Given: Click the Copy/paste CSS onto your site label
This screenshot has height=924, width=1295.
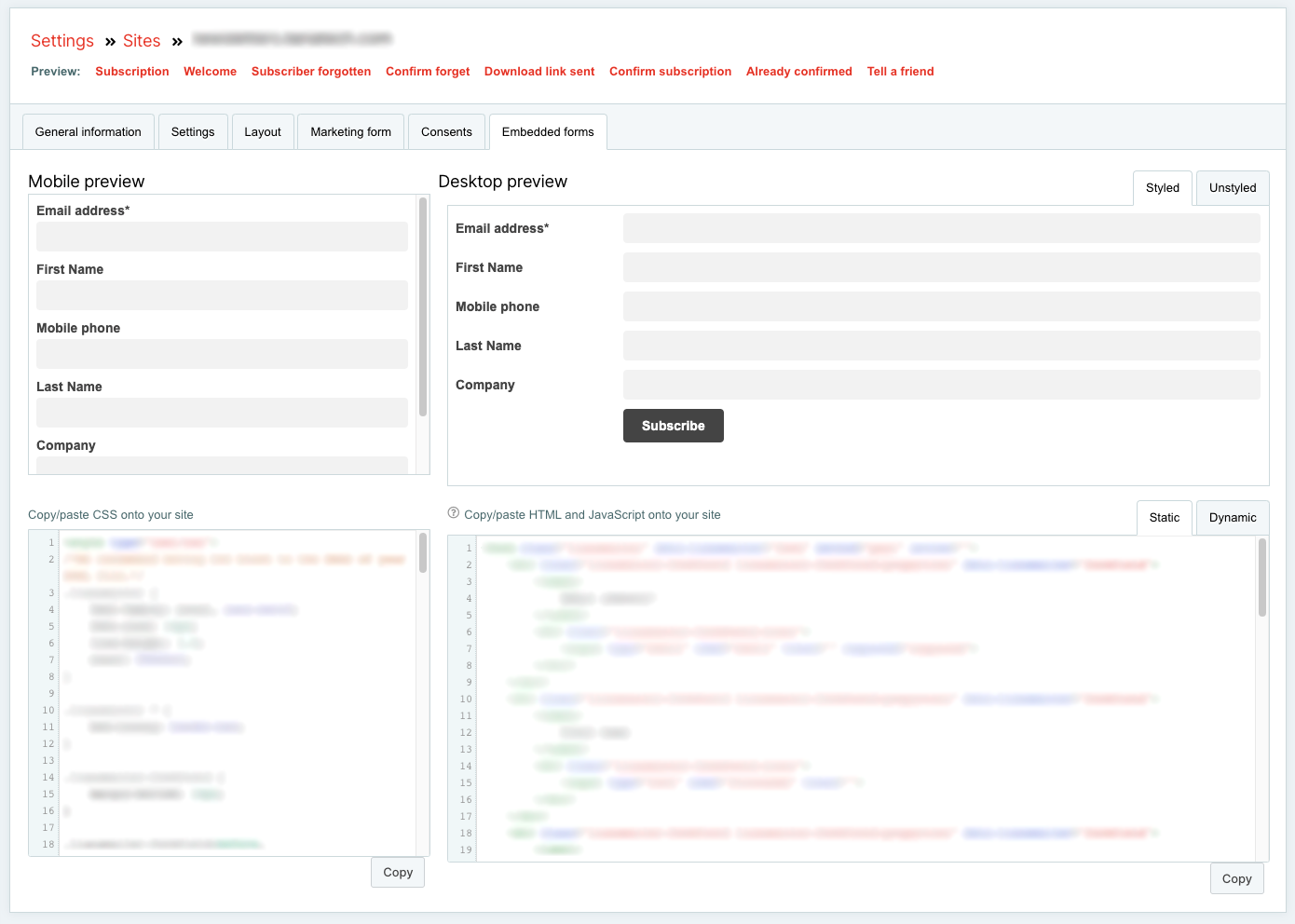Looking at the screenshot, I should (x=111, y=515).
